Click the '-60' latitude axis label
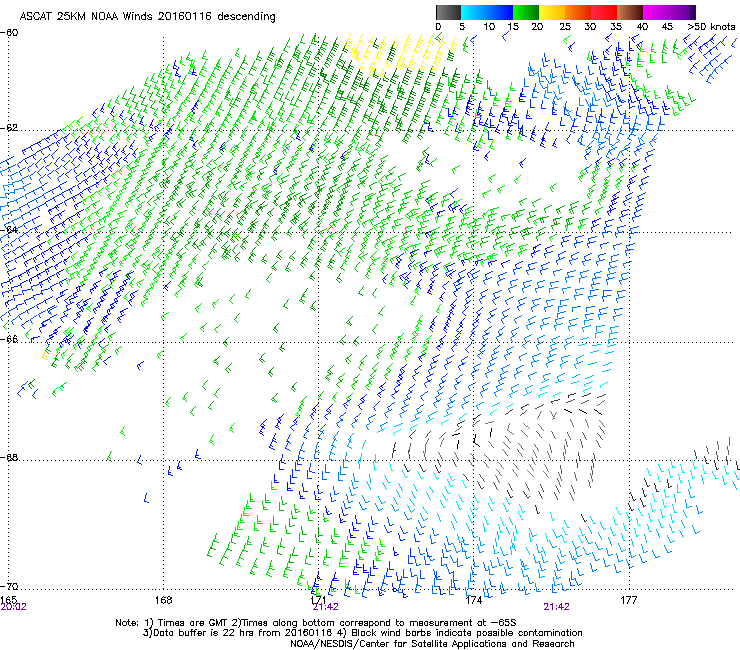 pos(9,33)
